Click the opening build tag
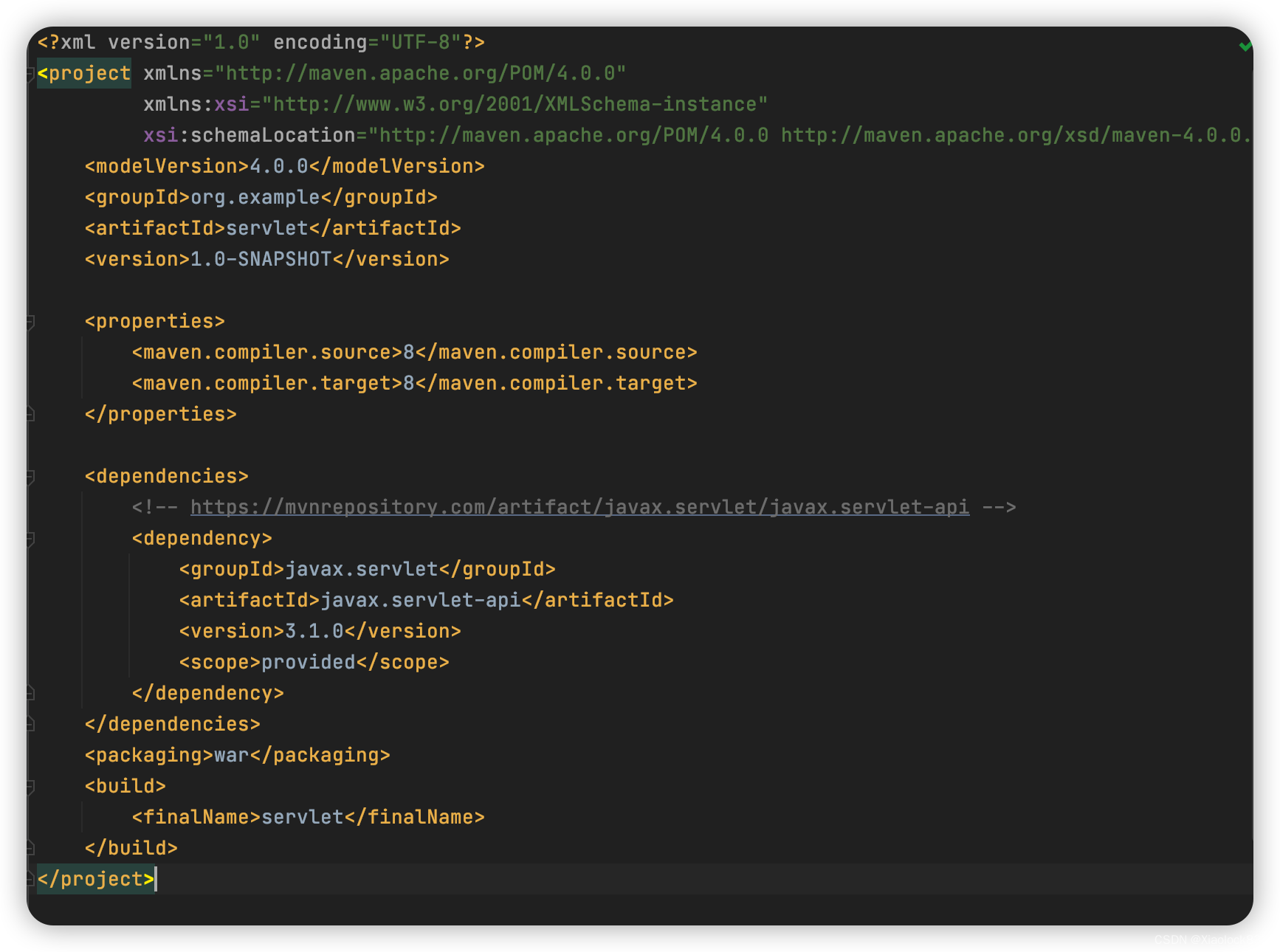This screenshot has height=952, width=1280. 125,786
